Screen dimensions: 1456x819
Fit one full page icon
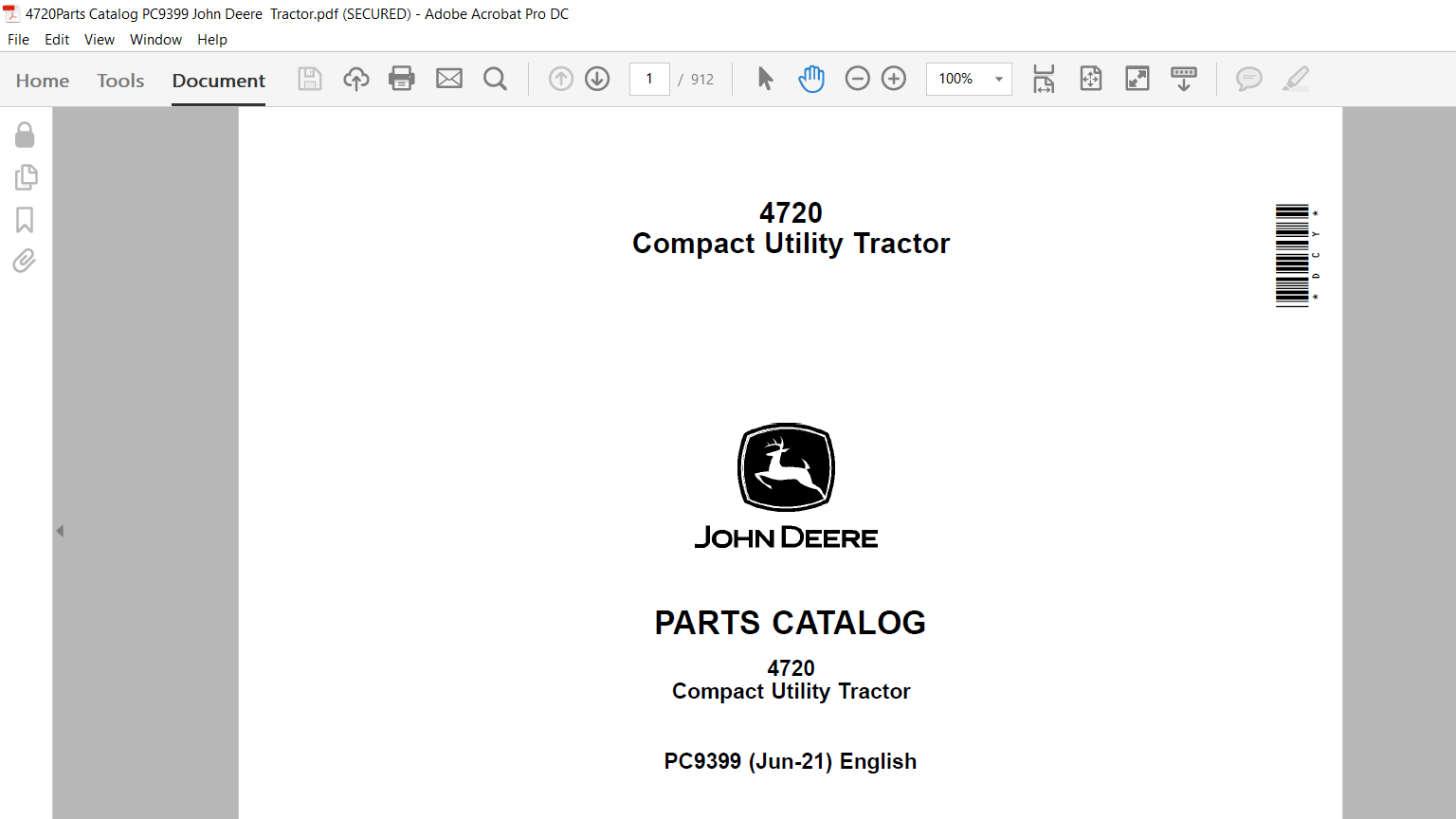pyautogui.click(x=1091, y=79)
